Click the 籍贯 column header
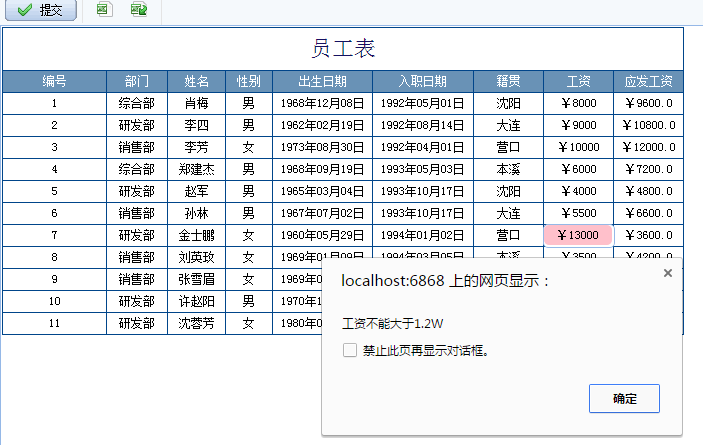Screen dimensions: 703x445 [x=508, y=81]
